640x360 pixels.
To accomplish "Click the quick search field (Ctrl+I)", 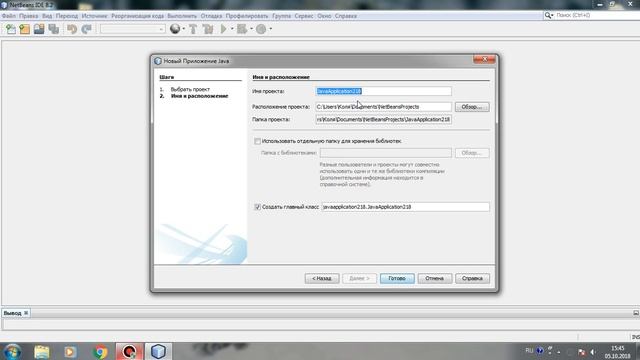I will [x=597, y=15].
